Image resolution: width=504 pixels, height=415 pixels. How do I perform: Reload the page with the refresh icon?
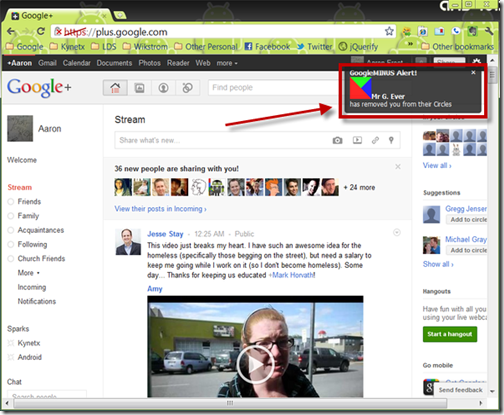click(x=41, y=32)
